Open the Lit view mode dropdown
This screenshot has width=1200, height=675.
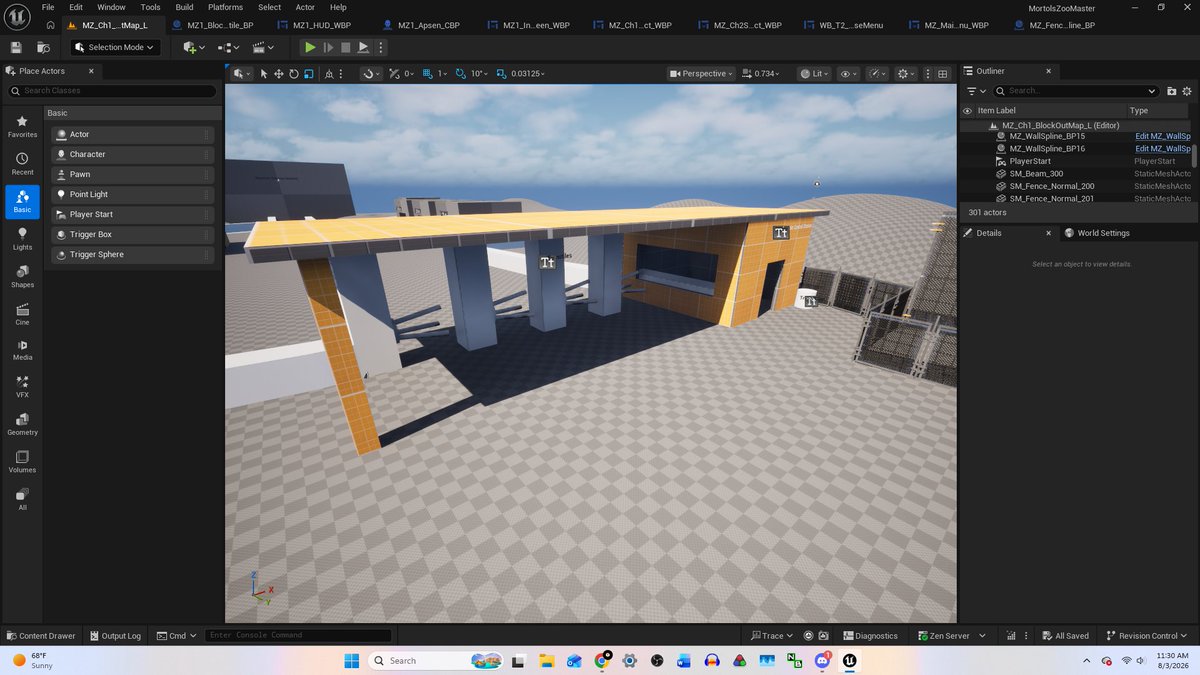coord(815,73)
